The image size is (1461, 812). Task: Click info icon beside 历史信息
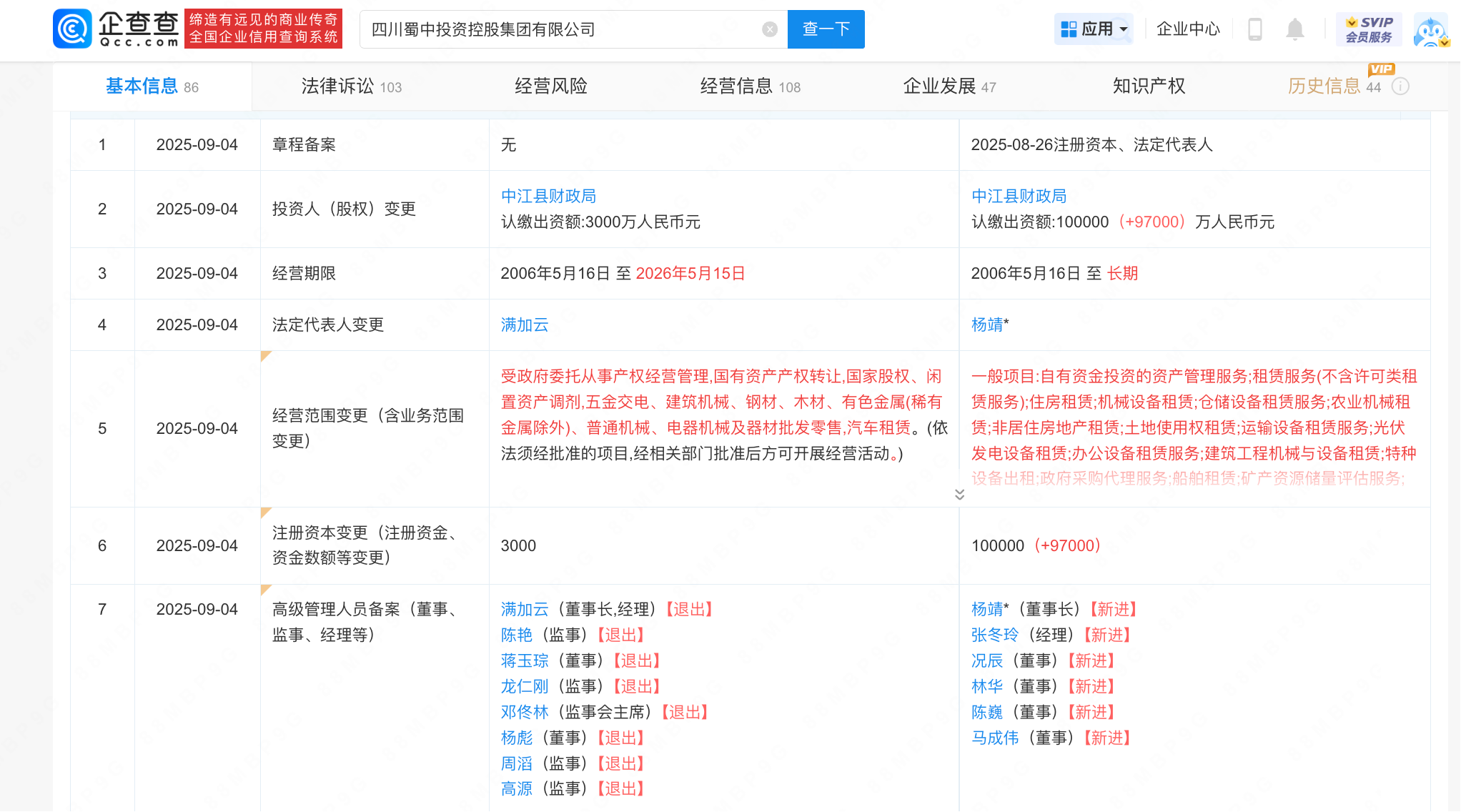[x=1401, y=86]
